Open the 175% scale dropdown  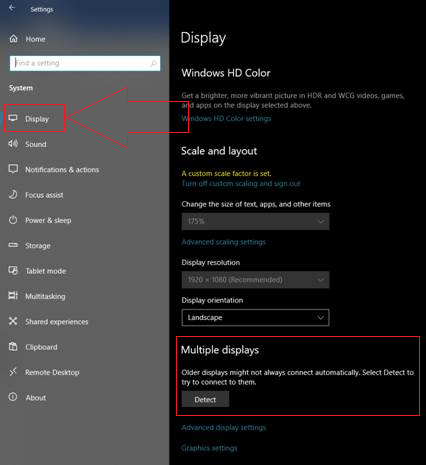(x=255, y=221)
